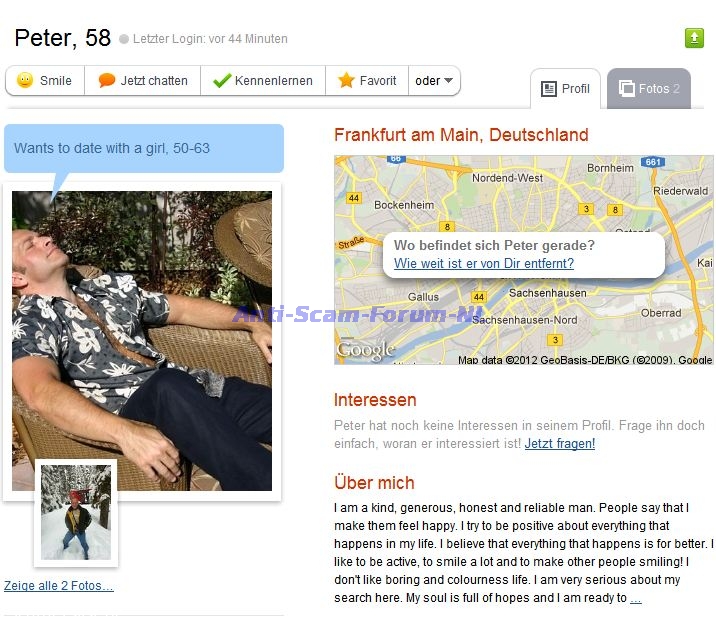This screenshot has width=716, height=626.
Task: Click the orange Favorit star icon
Action: pyautogui.click(x=346, y=80)
